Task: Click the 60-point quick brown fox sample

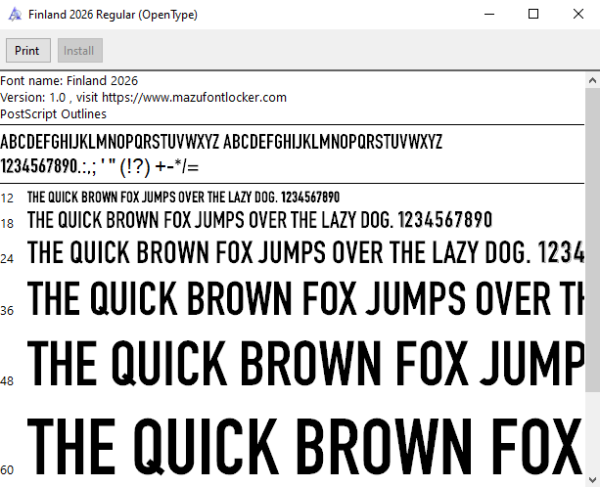Action: point(305,446)
